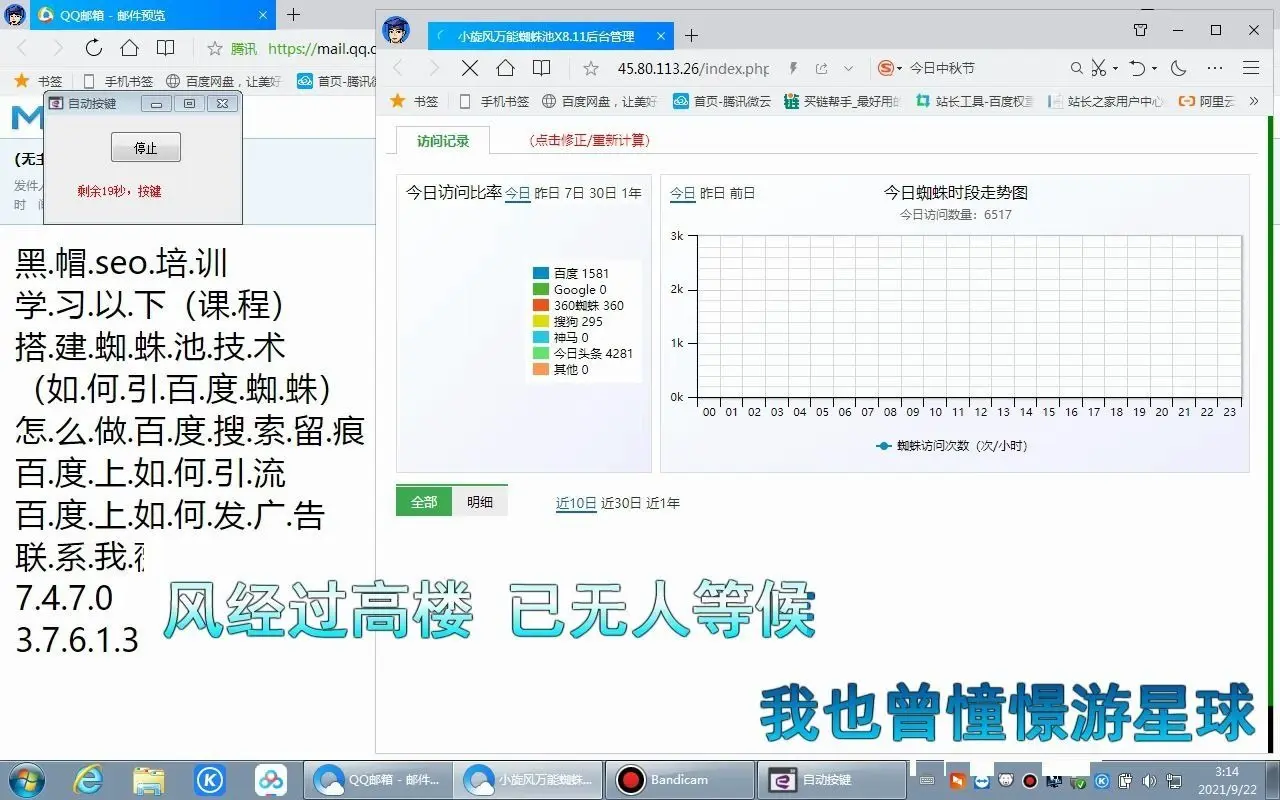Screen dimensions: 1280x800
Task: Open 手机书签 in front browser bookmarks bar
Action: pos(494,101)
